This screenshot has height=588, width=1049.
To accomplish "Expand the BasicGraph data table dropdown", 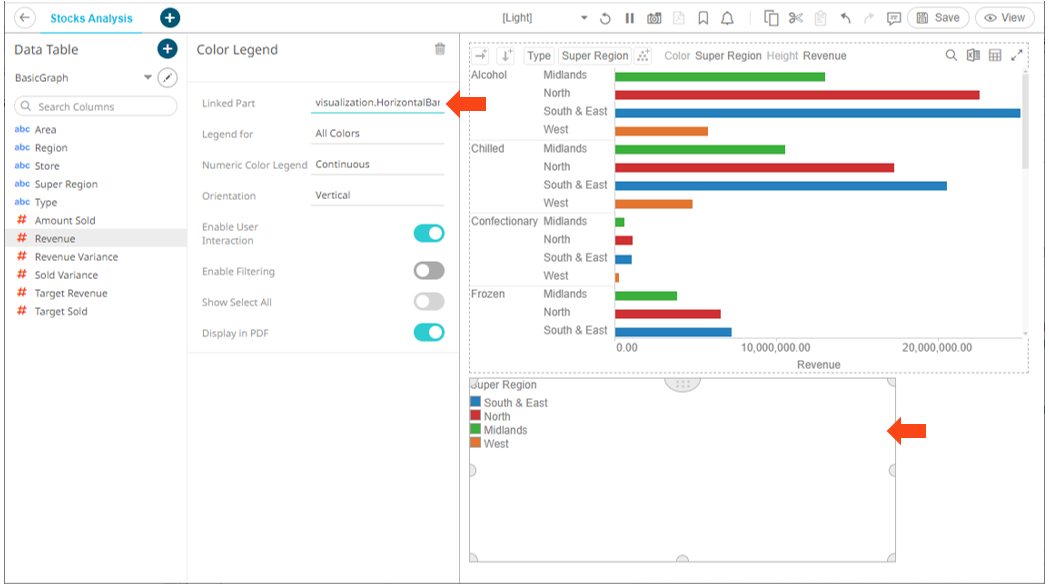I will pyautogui.click(x=148, y=78).
